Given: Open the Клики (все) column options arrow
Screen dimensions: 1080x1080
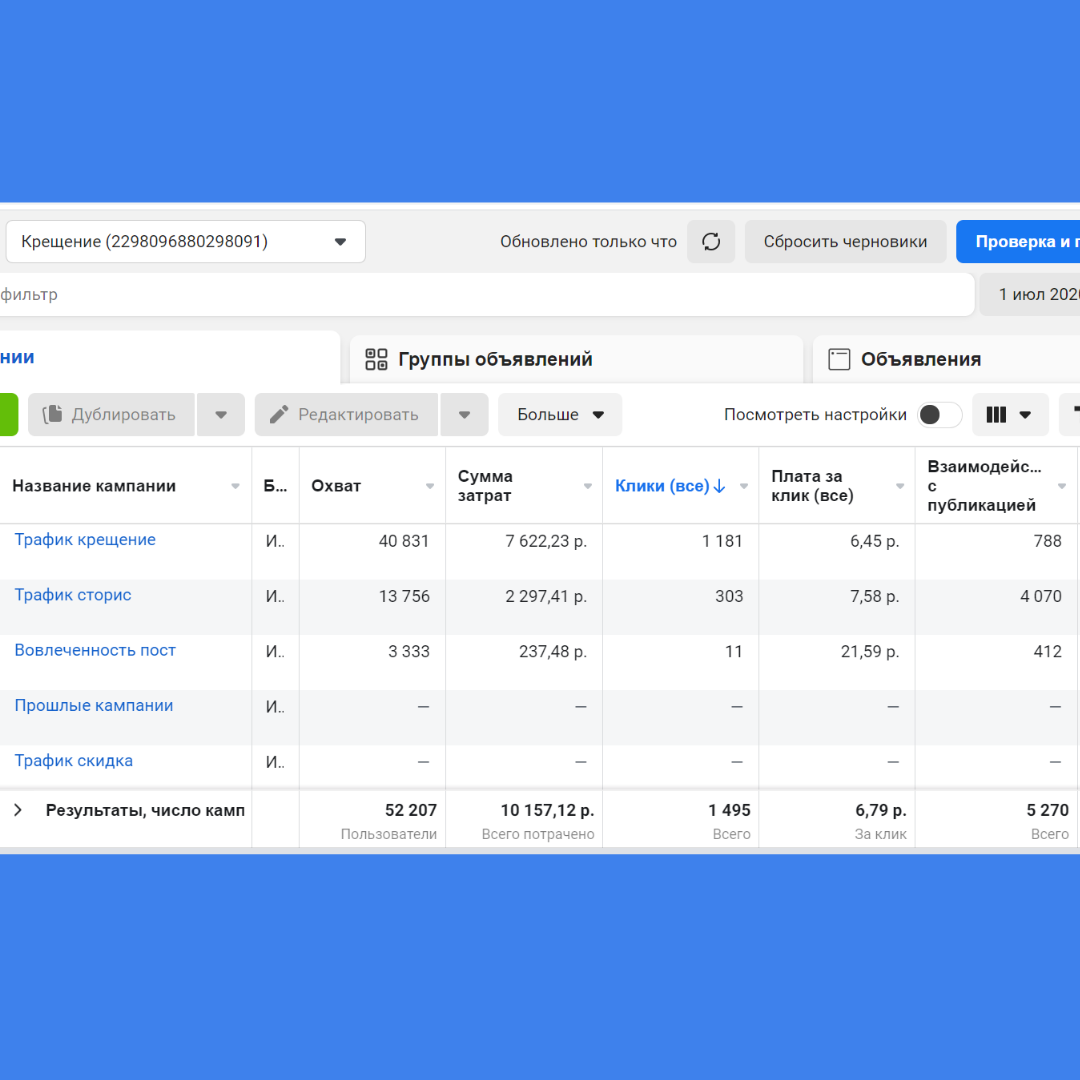Looking at the screenshot, I should click(x=744, y=486).
